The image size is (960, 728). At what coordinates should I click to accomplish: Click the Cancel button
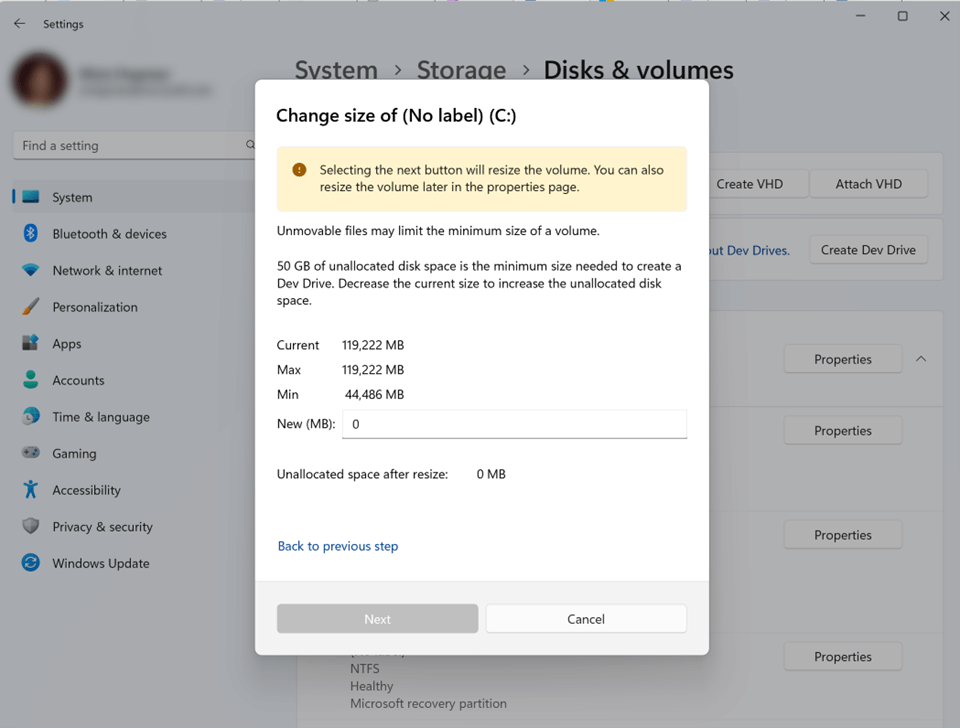585,618
